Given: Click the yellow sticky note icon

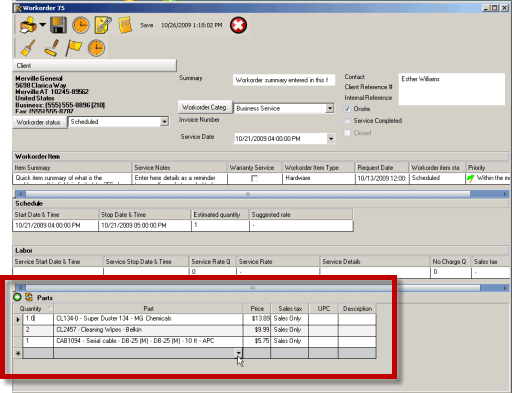Looking at the screenshot, I should tap(125, 25).
